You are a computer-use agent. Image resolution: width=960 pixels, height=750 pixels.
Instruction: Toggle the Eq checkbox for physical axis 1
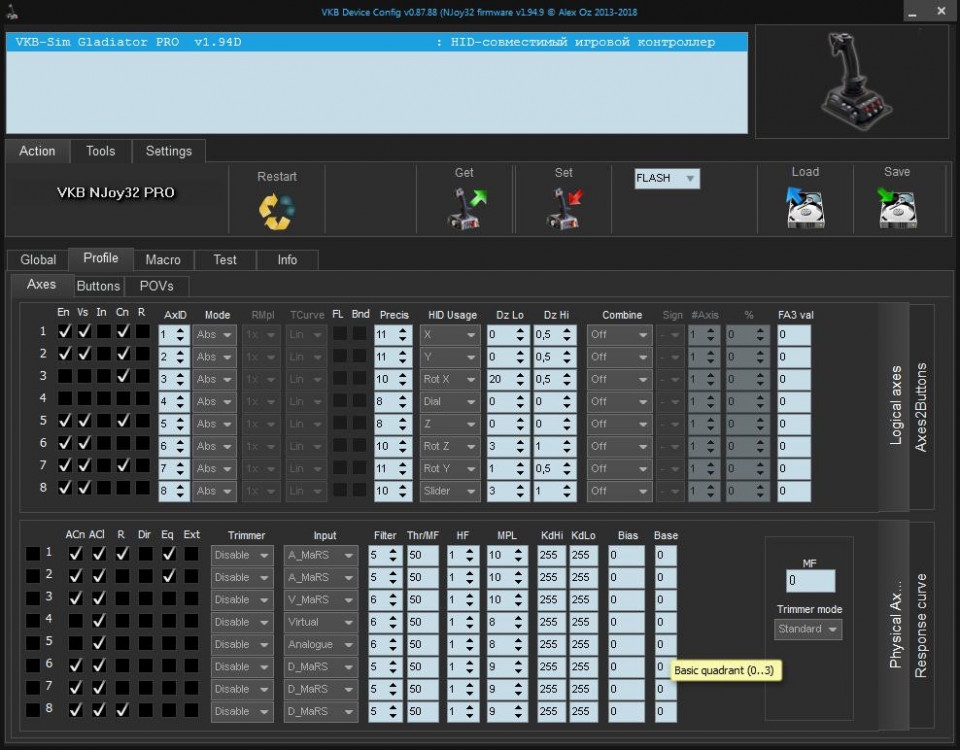(x=168, y=553)
